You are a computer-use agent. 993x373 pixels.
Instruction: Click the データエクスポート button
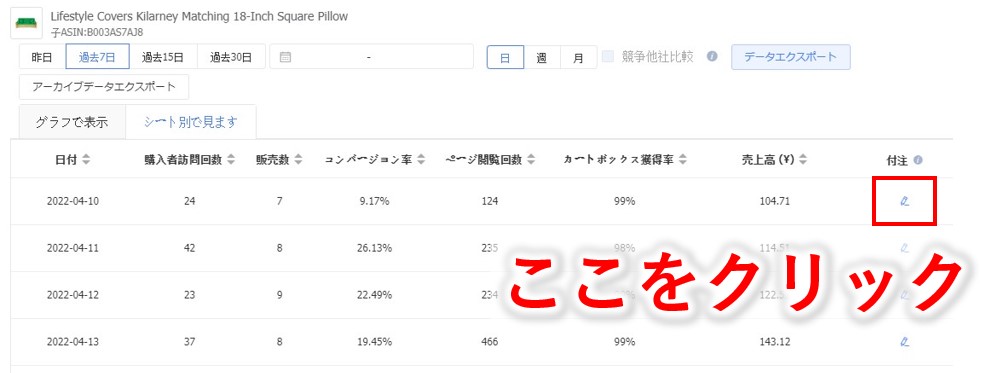[x=790, y=56]
